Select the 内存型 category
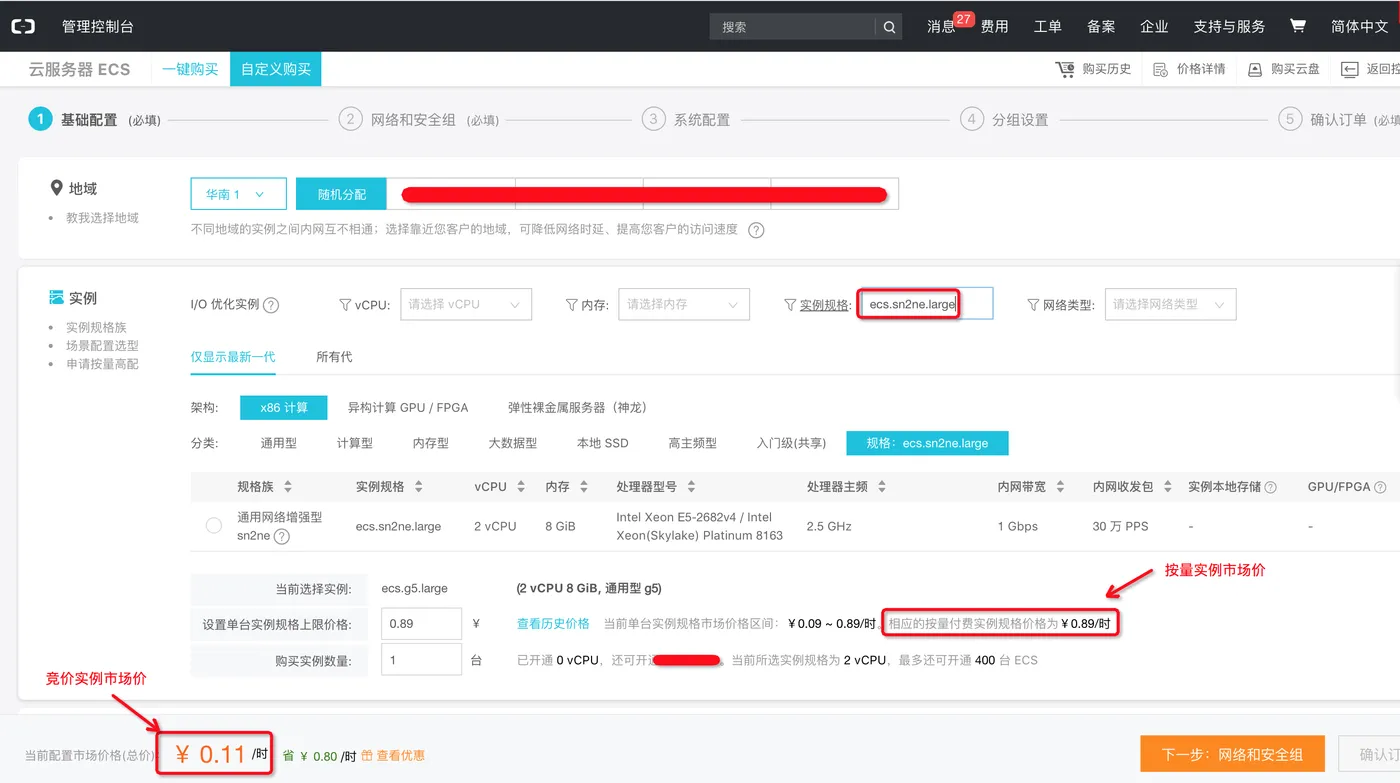The width and height of the screenshot is (1400, 783). pyautogui.click(x=431, y=443)
